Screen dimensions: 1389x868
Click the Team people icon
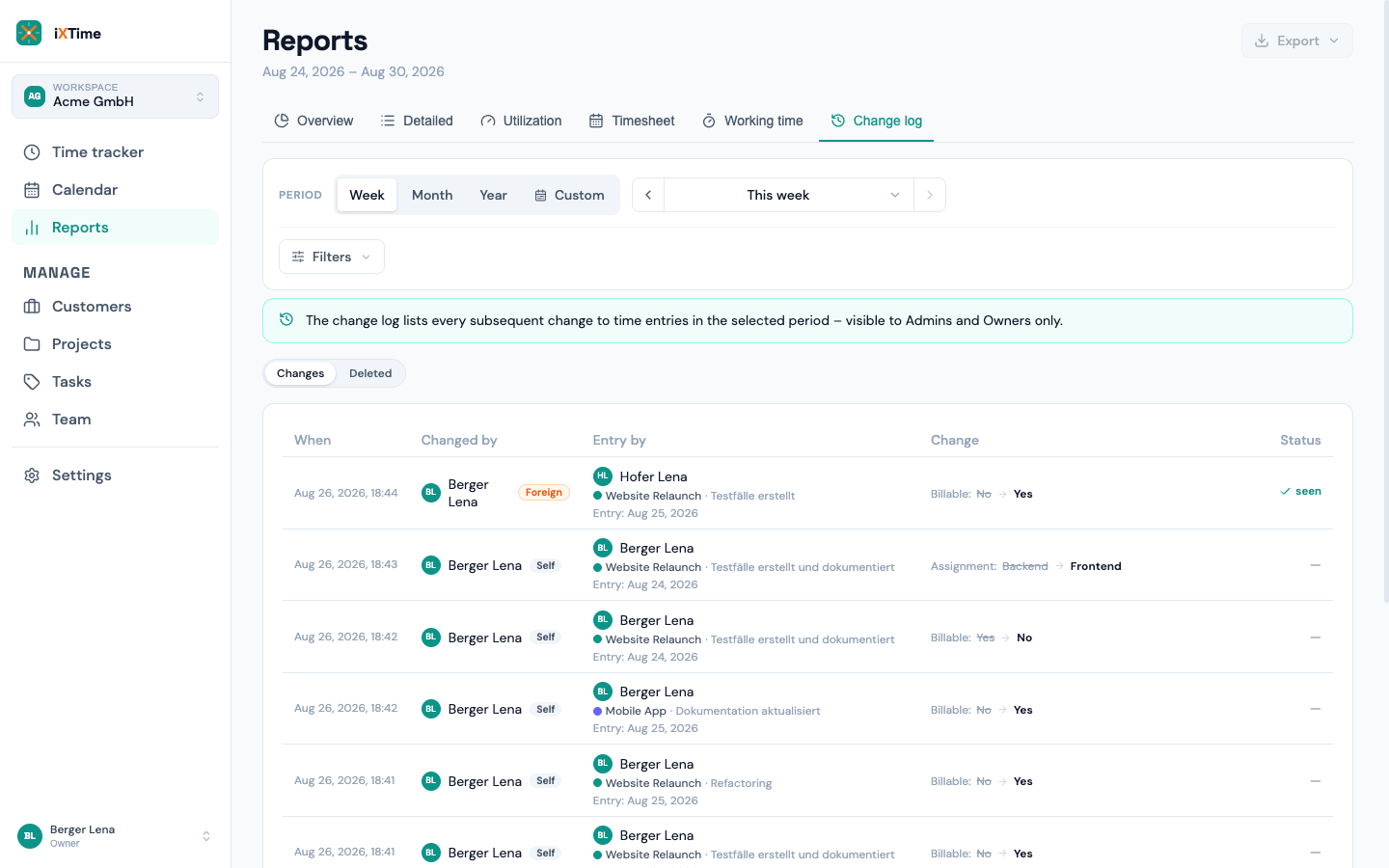click(x=32, y=420)
